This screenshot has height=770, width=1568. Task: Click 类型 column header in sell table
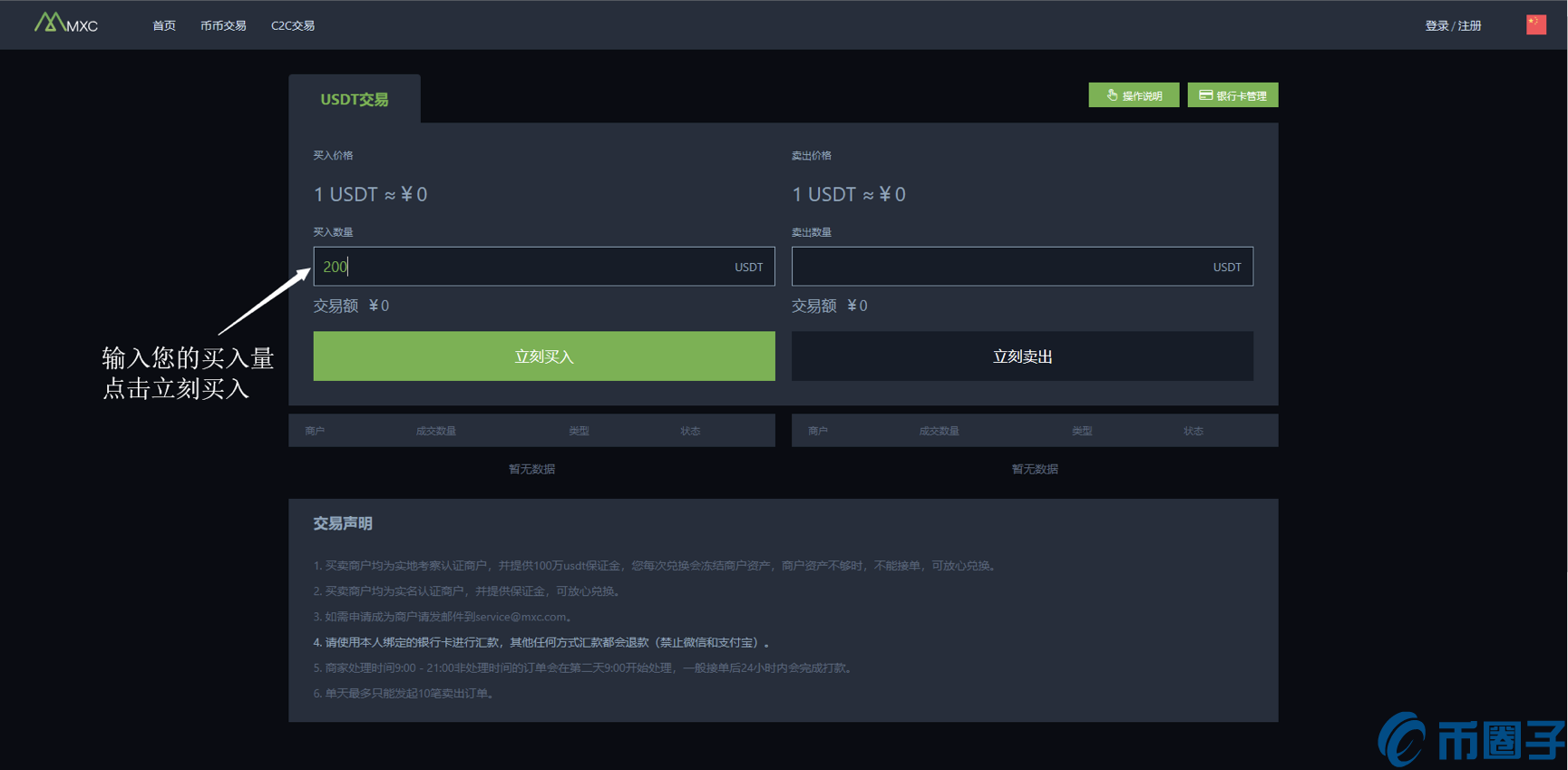(1081, 431)
